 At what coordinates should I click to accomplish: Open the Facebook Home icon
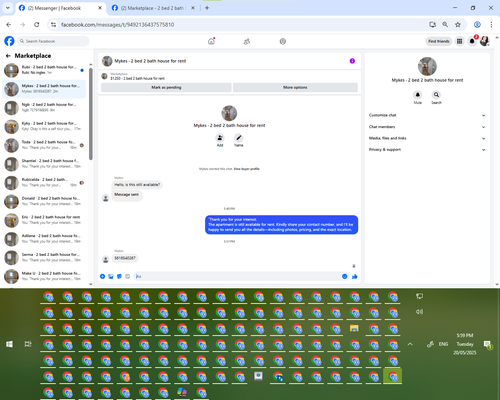point(211,41)
